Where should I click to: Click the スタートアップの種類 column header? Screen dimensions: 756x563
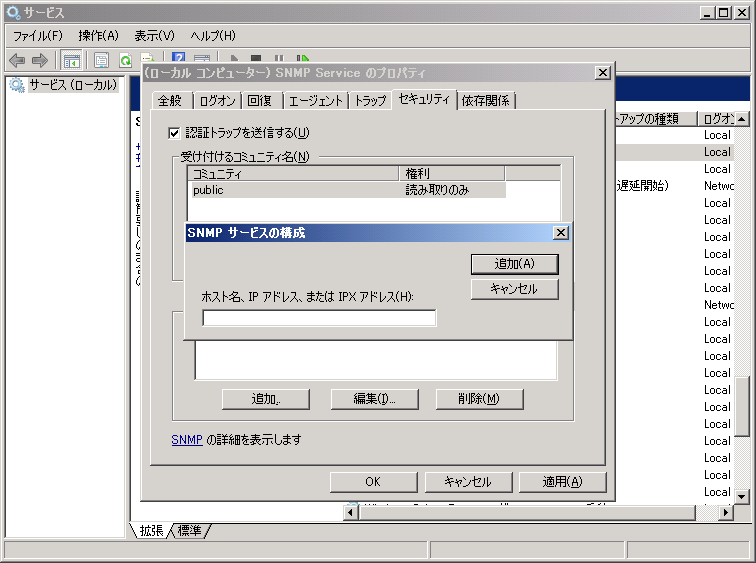656,119
